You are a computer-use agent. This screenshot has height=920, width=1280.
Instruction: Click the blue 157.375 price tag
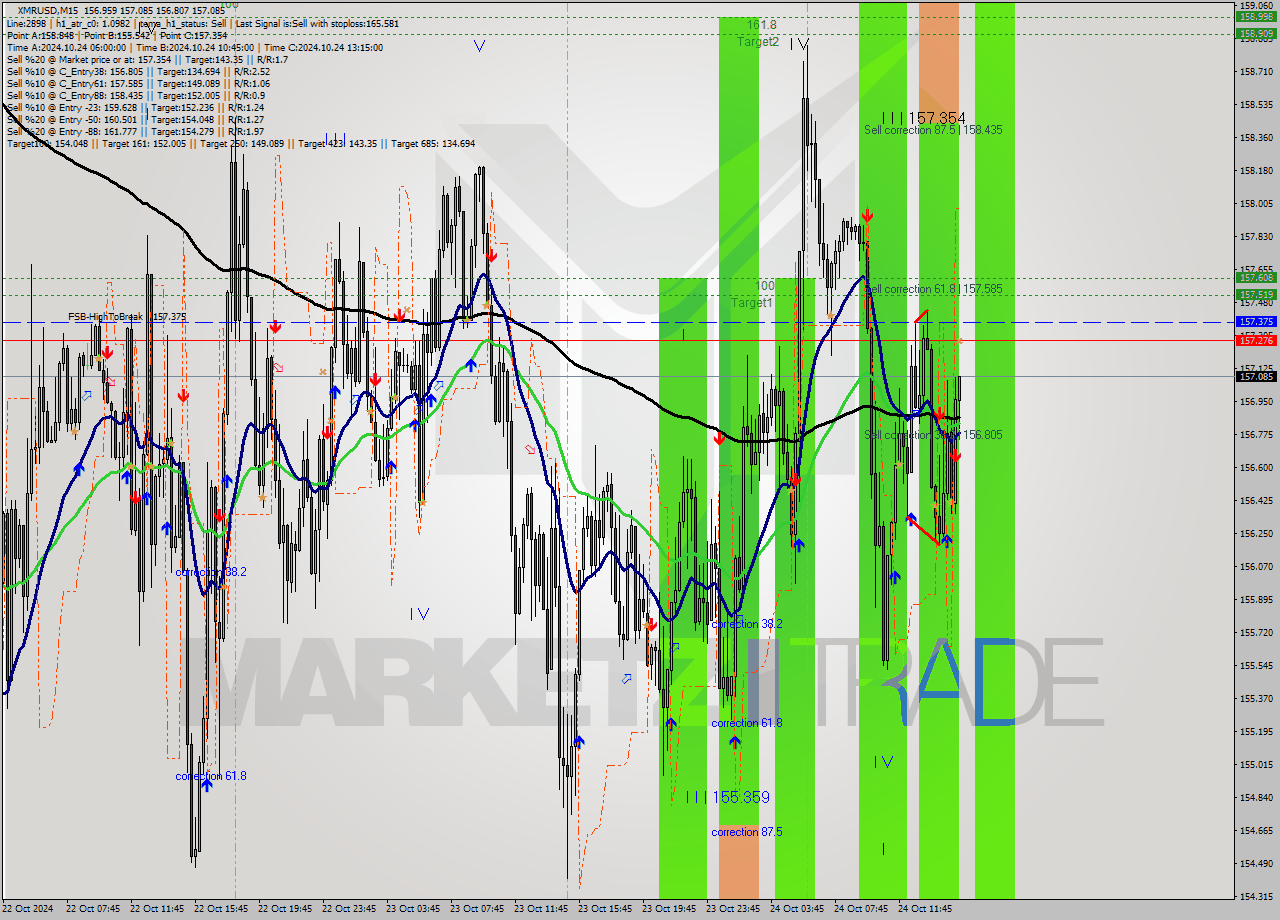[x=1256, y=322]
